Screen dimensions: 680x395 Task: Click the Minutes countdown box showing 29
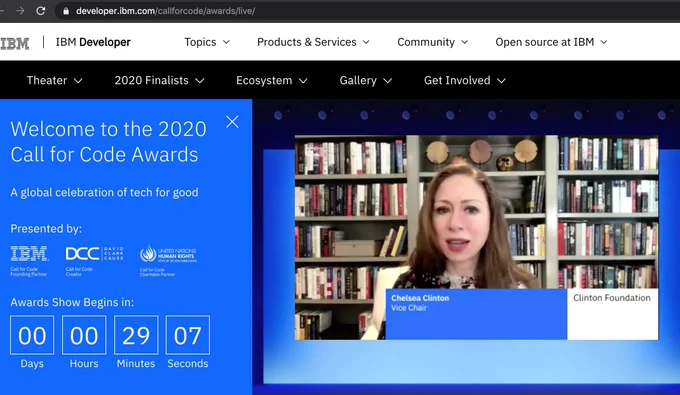pyautogui.click(x=136, y=335)
